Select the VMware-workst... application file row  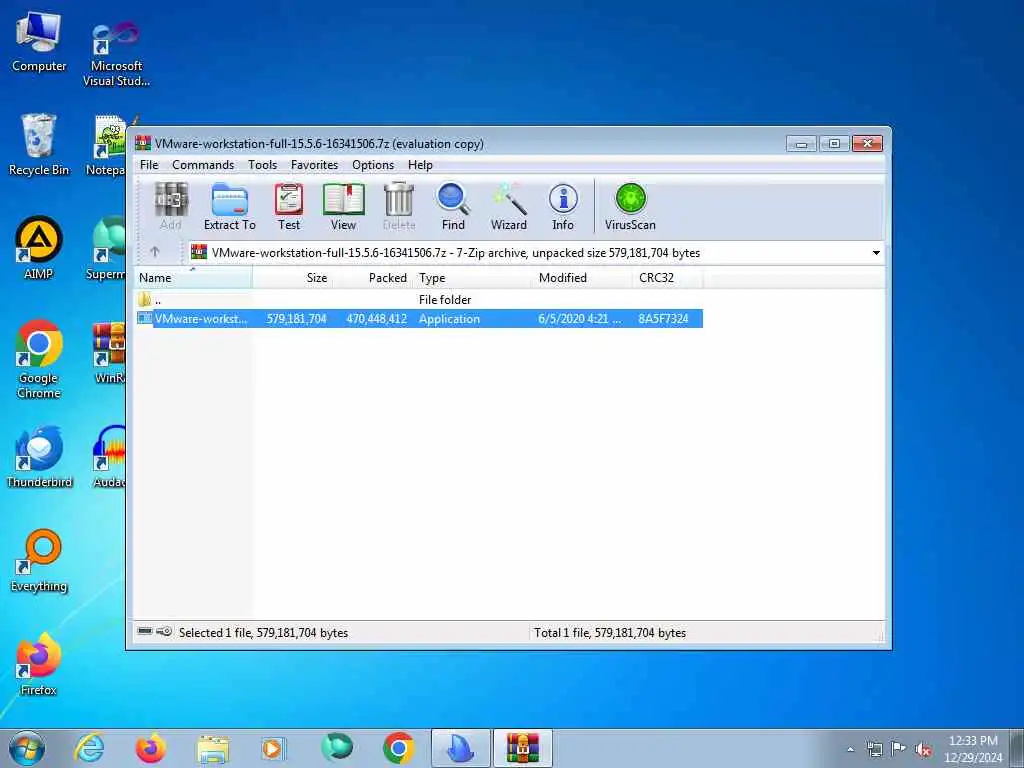coord(419,319)
